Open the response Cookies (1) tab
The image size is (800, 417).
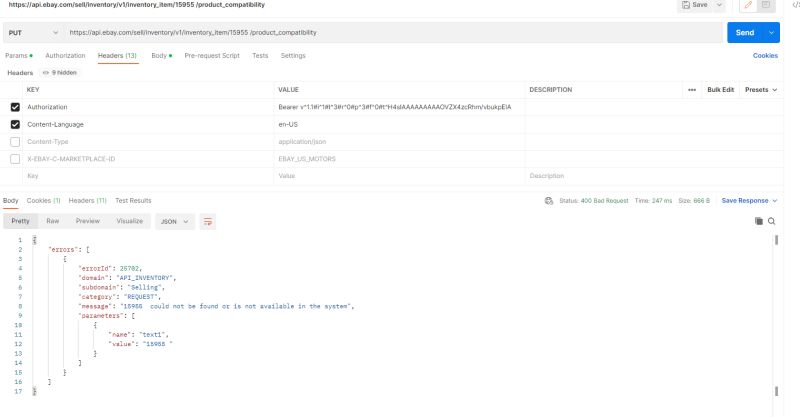tap(43, 201)
